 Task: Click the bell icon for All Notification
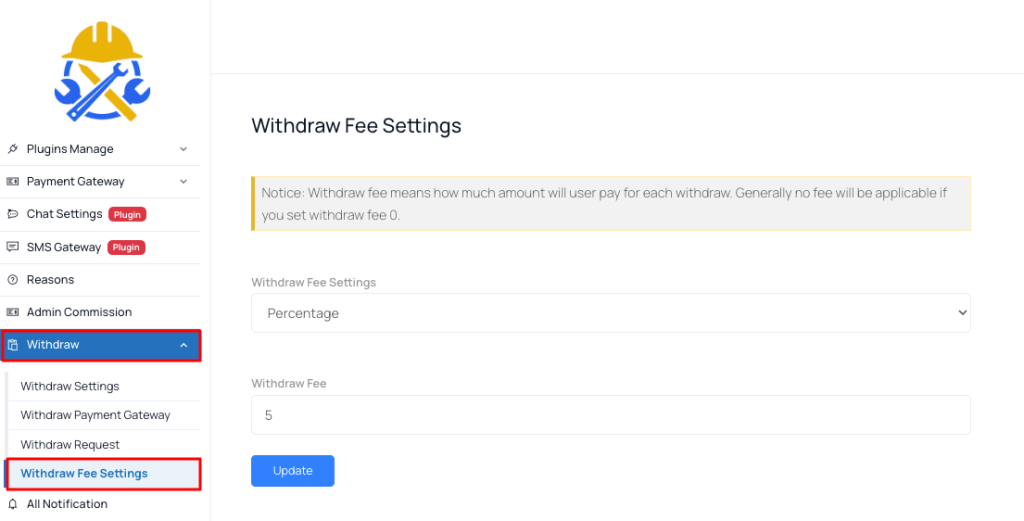[x=12, y=504]
